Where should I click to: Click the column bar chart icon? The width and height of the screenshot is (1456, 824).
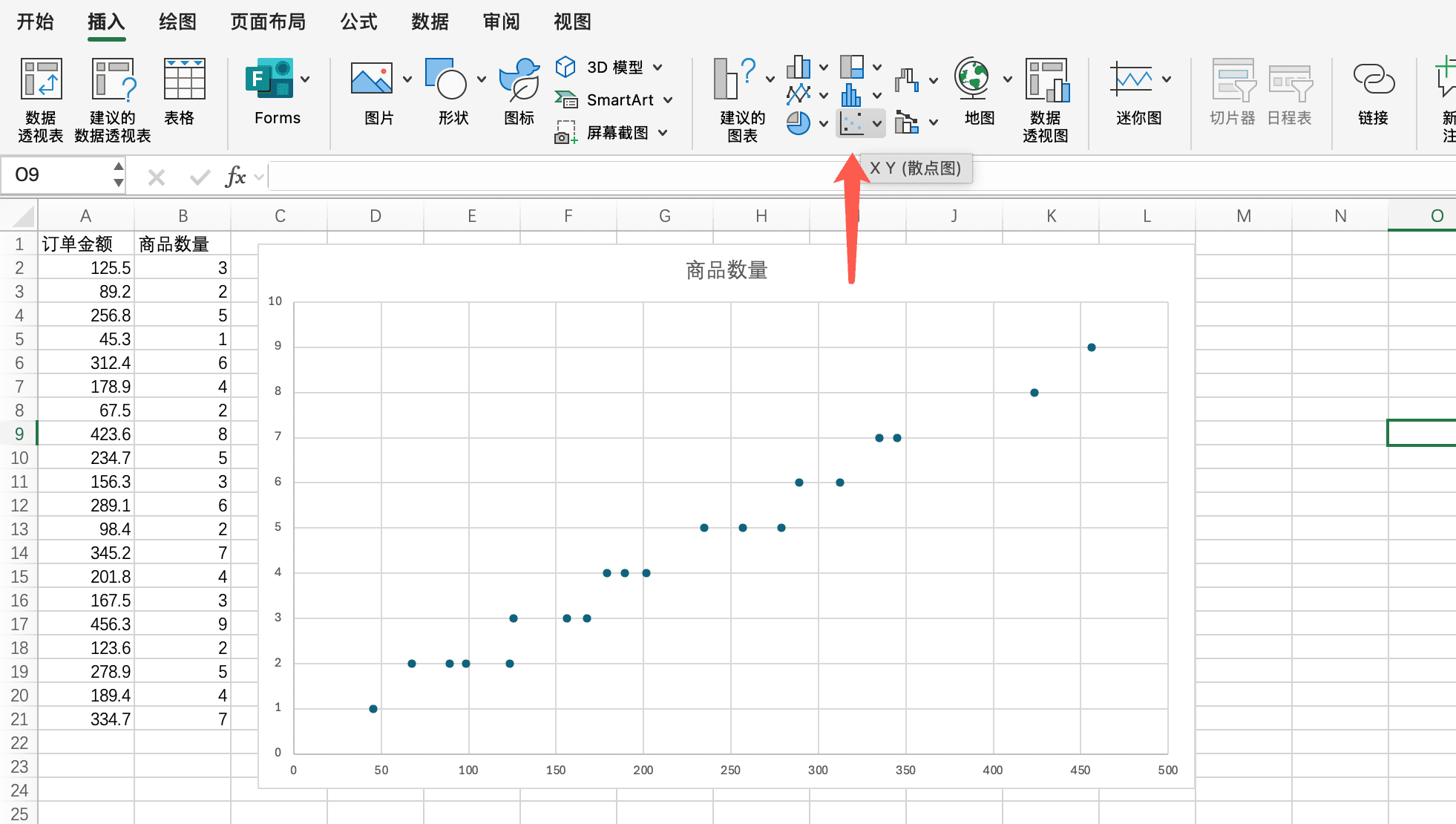click(798, 67)
